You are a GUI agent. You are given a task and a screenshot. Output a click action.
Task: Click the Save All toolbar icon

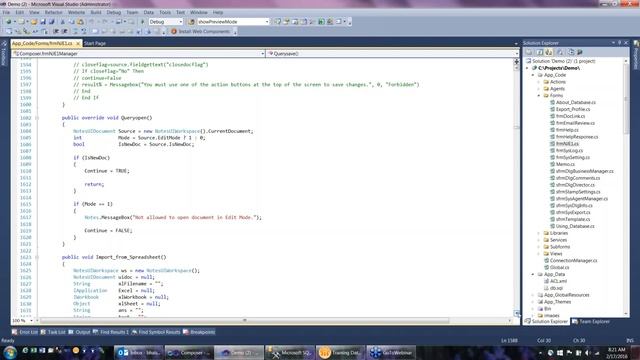51,22
